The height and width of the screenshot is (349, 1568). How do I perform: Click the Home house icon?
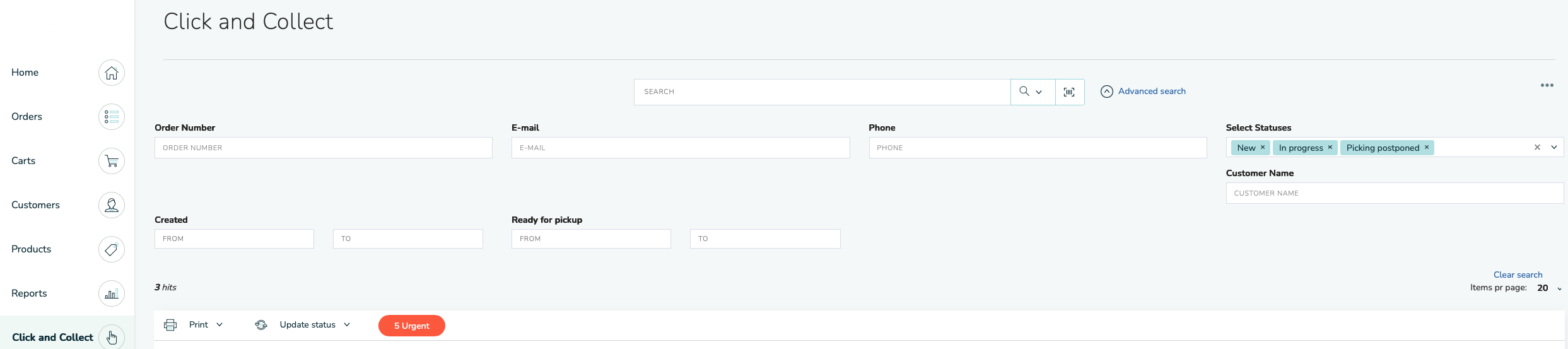112,73
